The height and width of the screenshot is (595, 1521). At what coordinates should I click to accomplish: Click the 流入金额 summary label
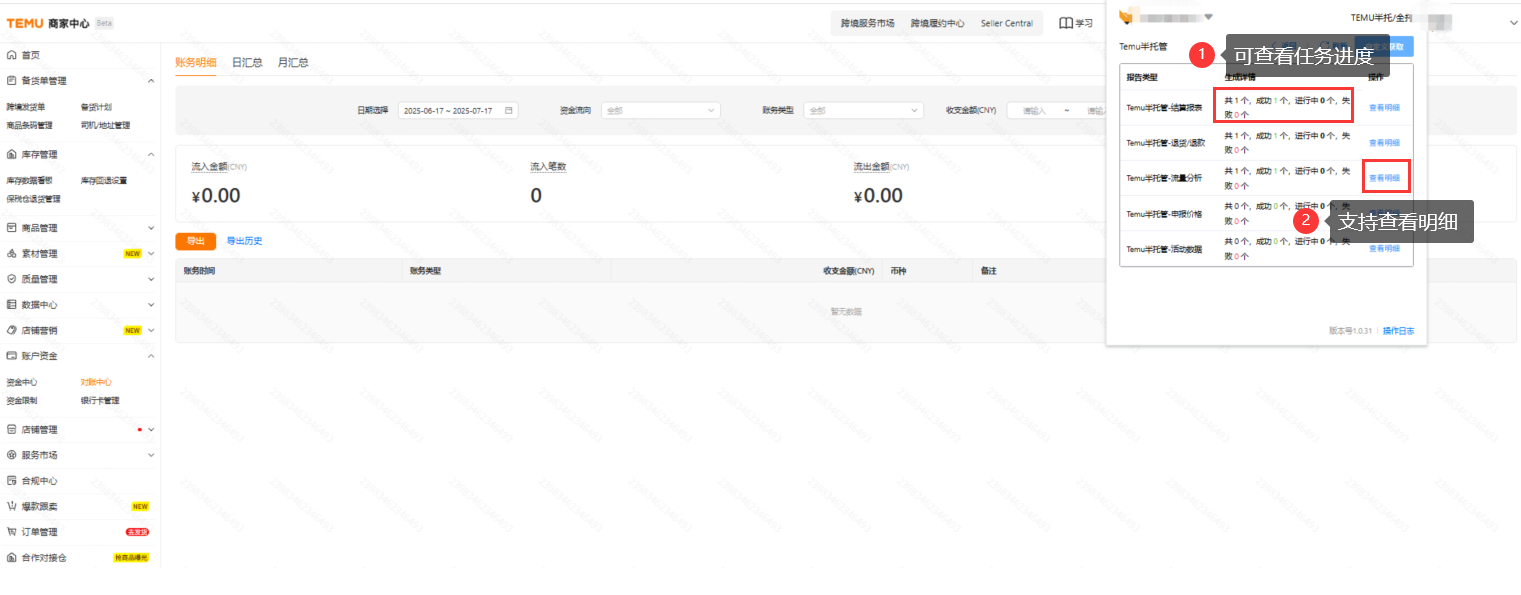pos(210,166)
